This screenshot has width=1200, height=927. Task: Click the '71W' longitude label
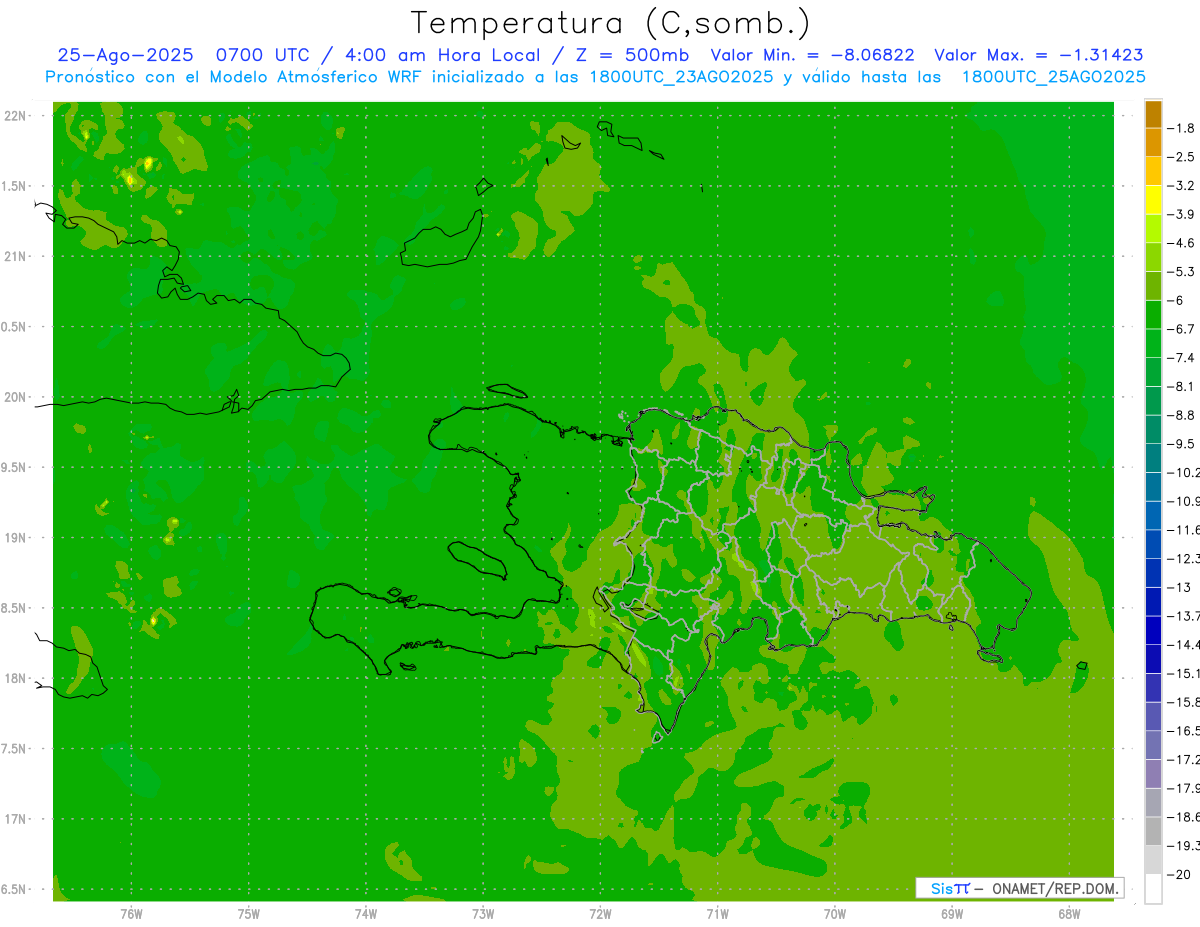pyautogui.click(x=717, y=914)
